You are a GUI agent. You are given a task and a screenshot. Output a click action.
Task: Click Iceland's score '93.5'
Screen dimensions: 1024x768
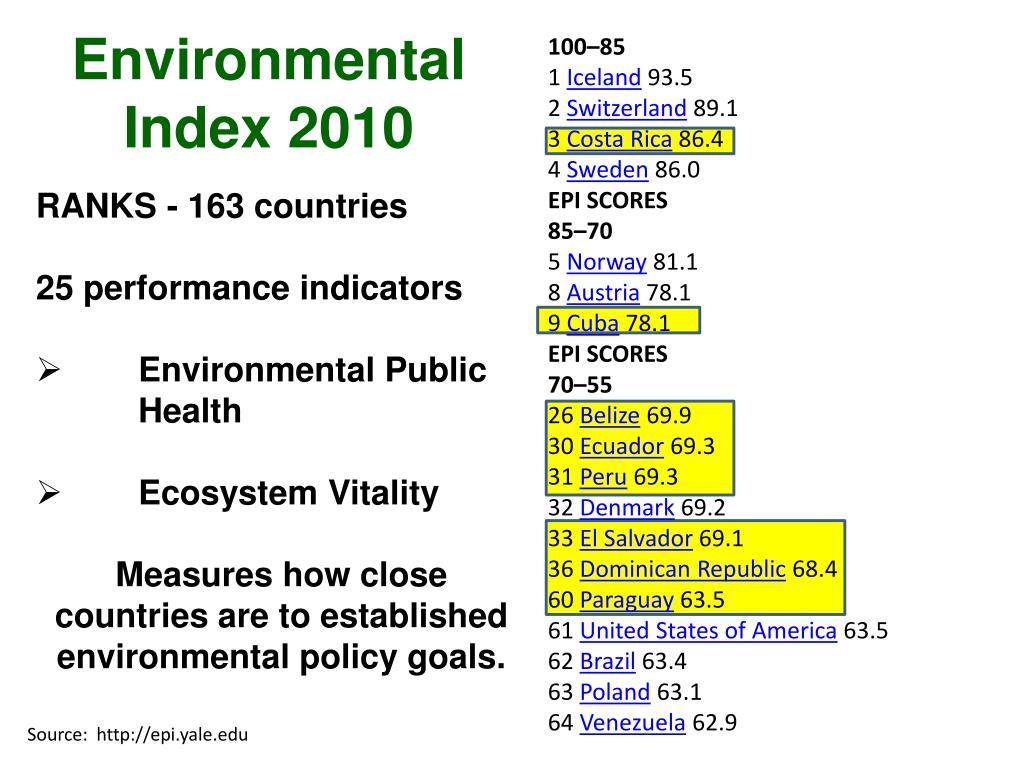click(x=670, y=78)
